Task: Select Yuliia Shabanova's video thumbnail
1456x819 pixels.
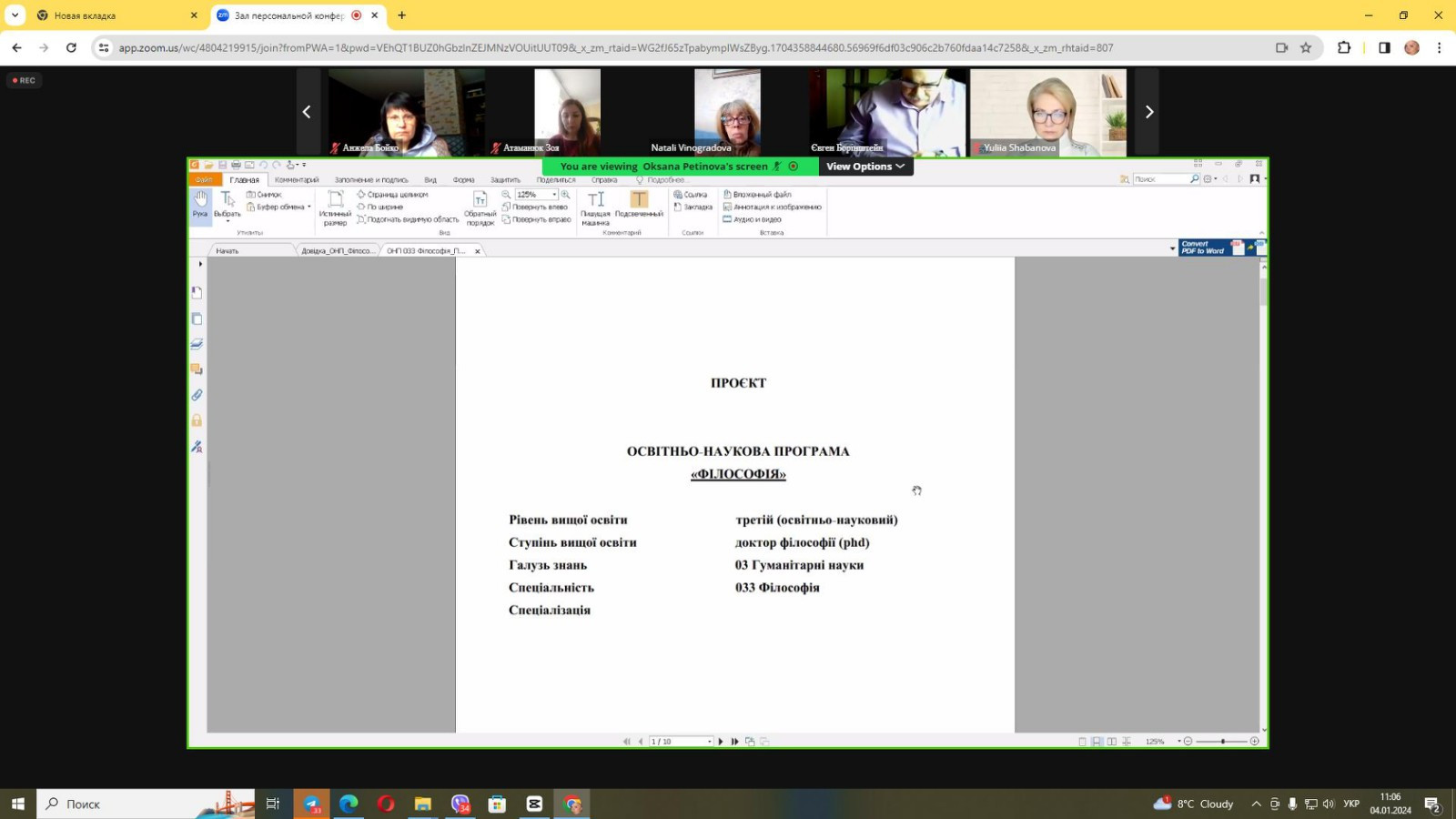Action: coord(1048,112)
